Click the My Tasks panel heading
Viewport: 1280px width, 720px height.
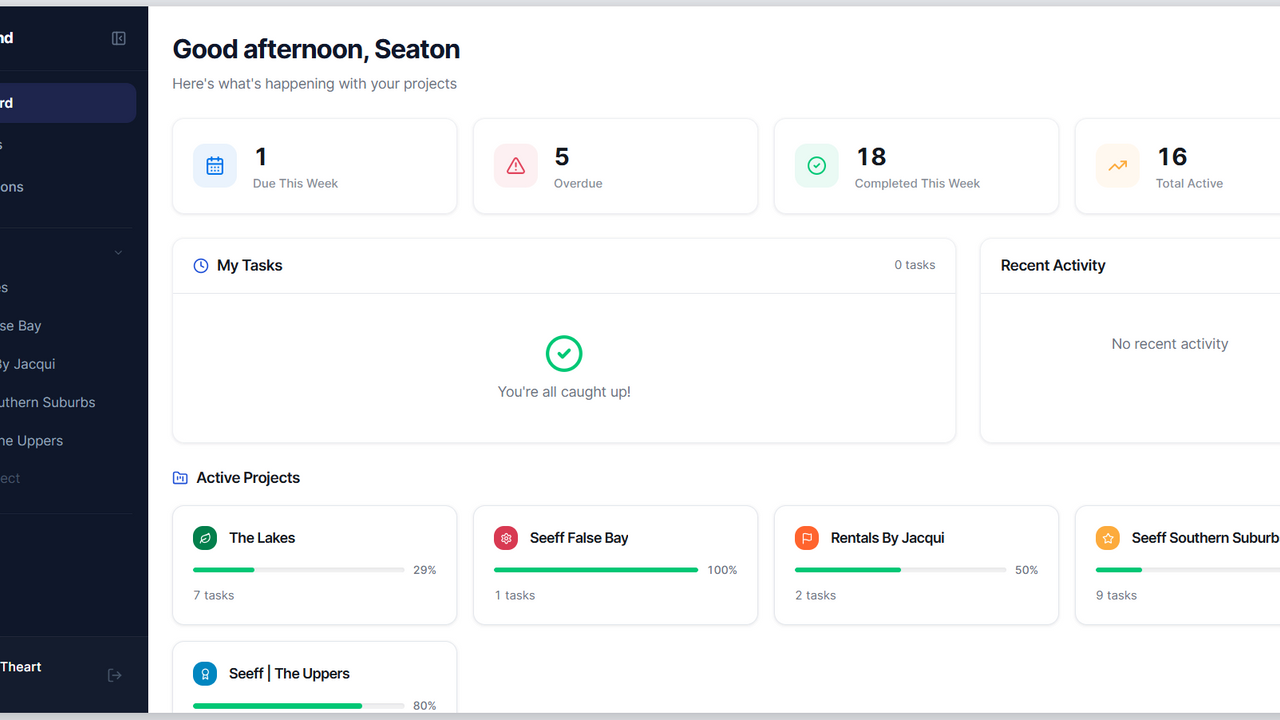pos(250,266)
